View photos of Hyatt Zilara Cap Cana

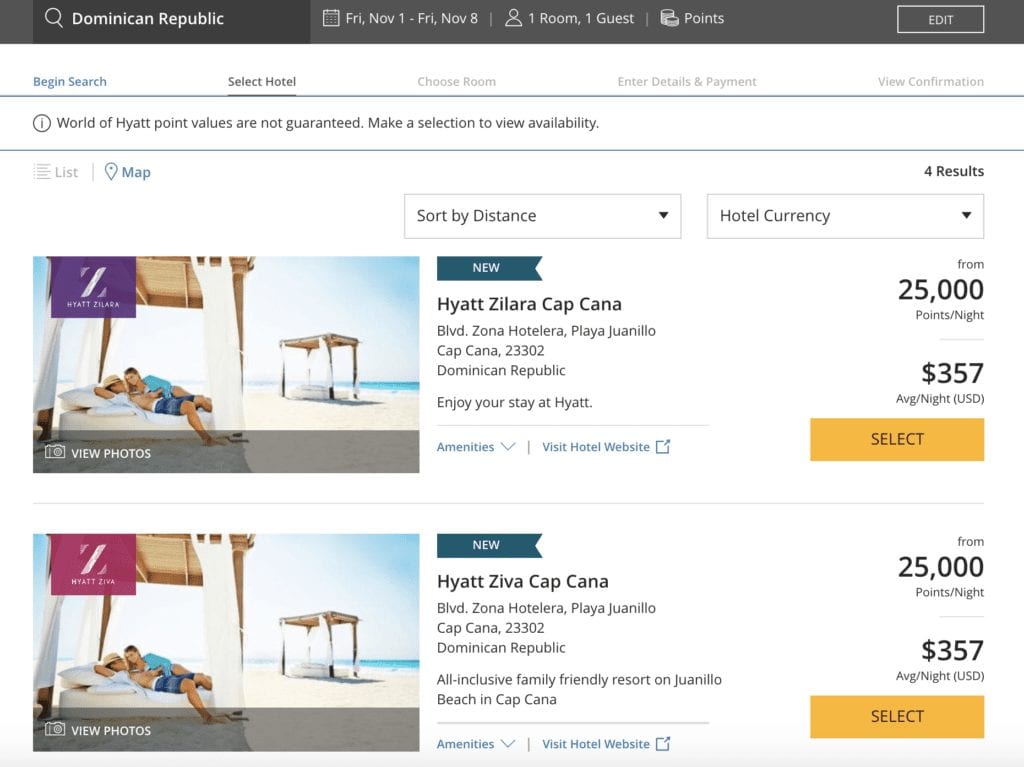pos(98,453)
